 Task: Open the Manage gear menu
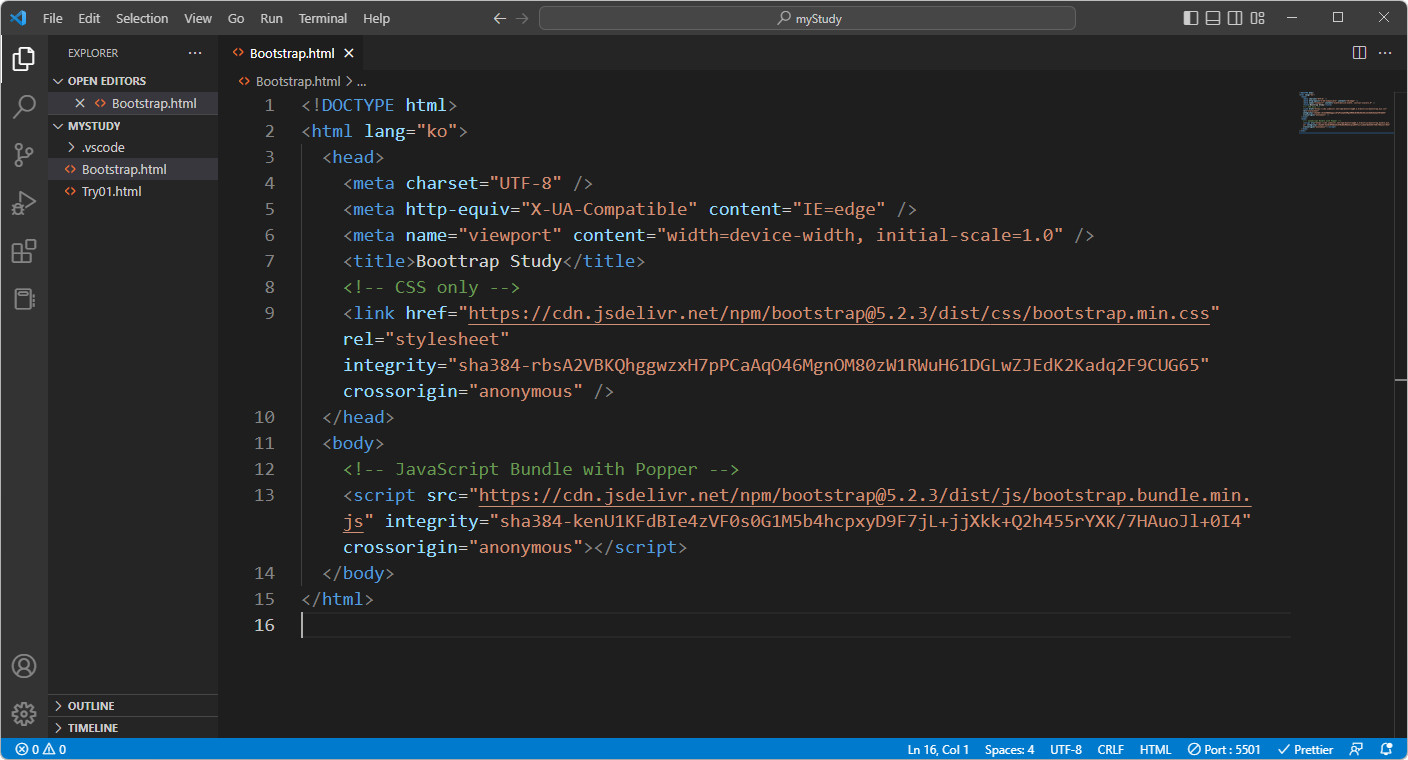[24, 714]
